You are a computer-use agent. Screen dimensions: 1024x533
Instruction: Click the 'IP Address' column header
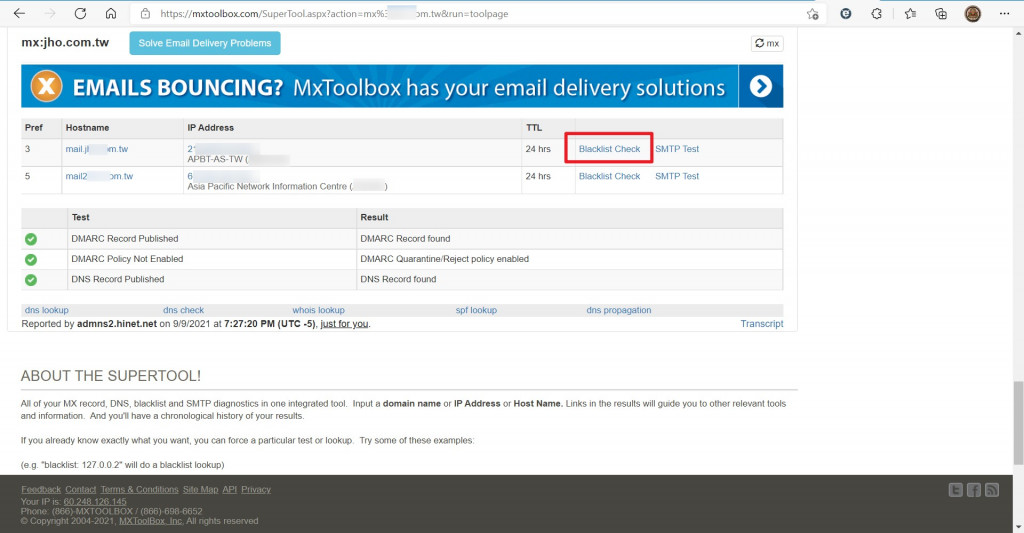pos(210,127)
